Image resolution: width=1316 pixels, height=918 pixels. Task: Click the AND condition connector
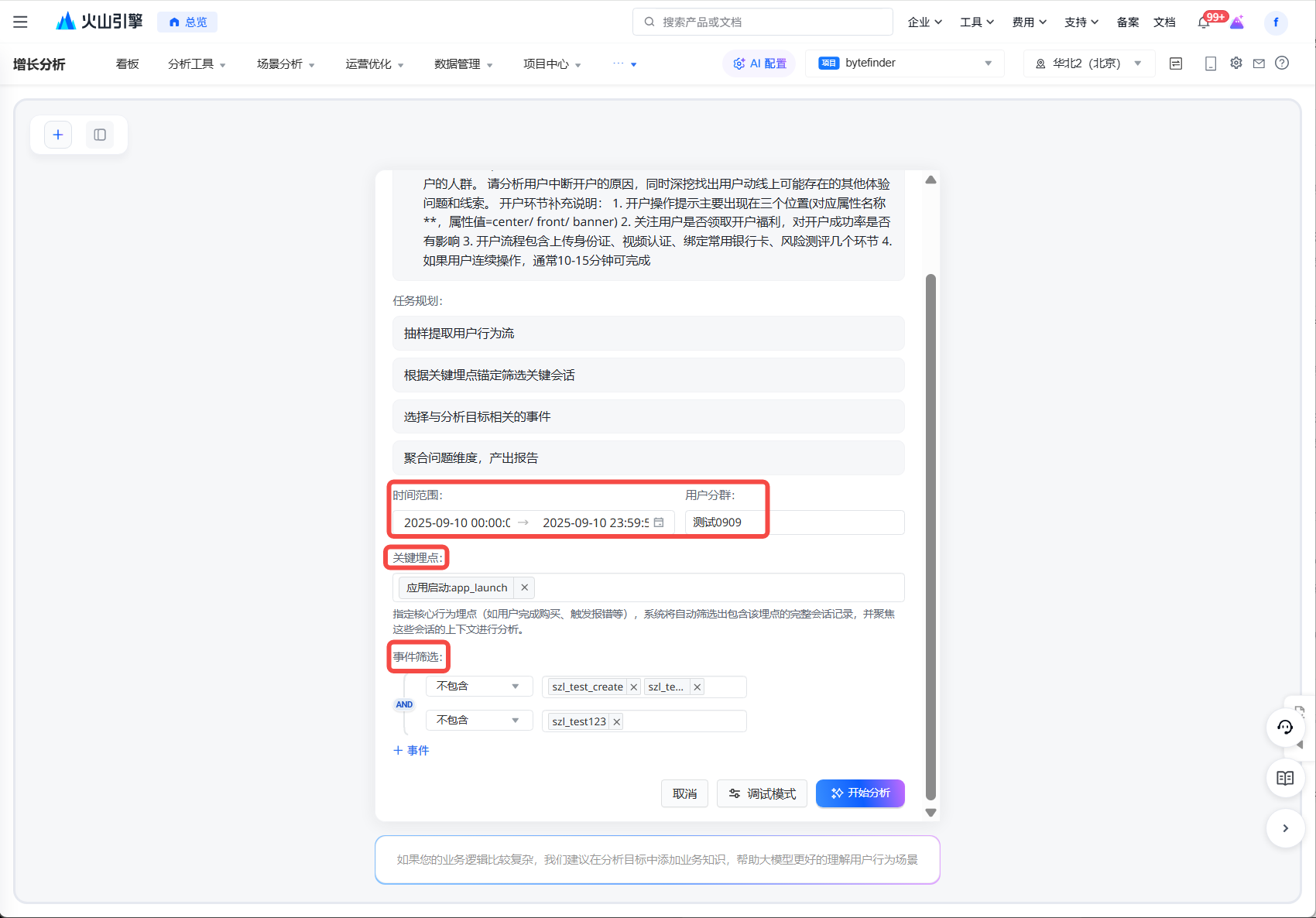coord(404,704)
